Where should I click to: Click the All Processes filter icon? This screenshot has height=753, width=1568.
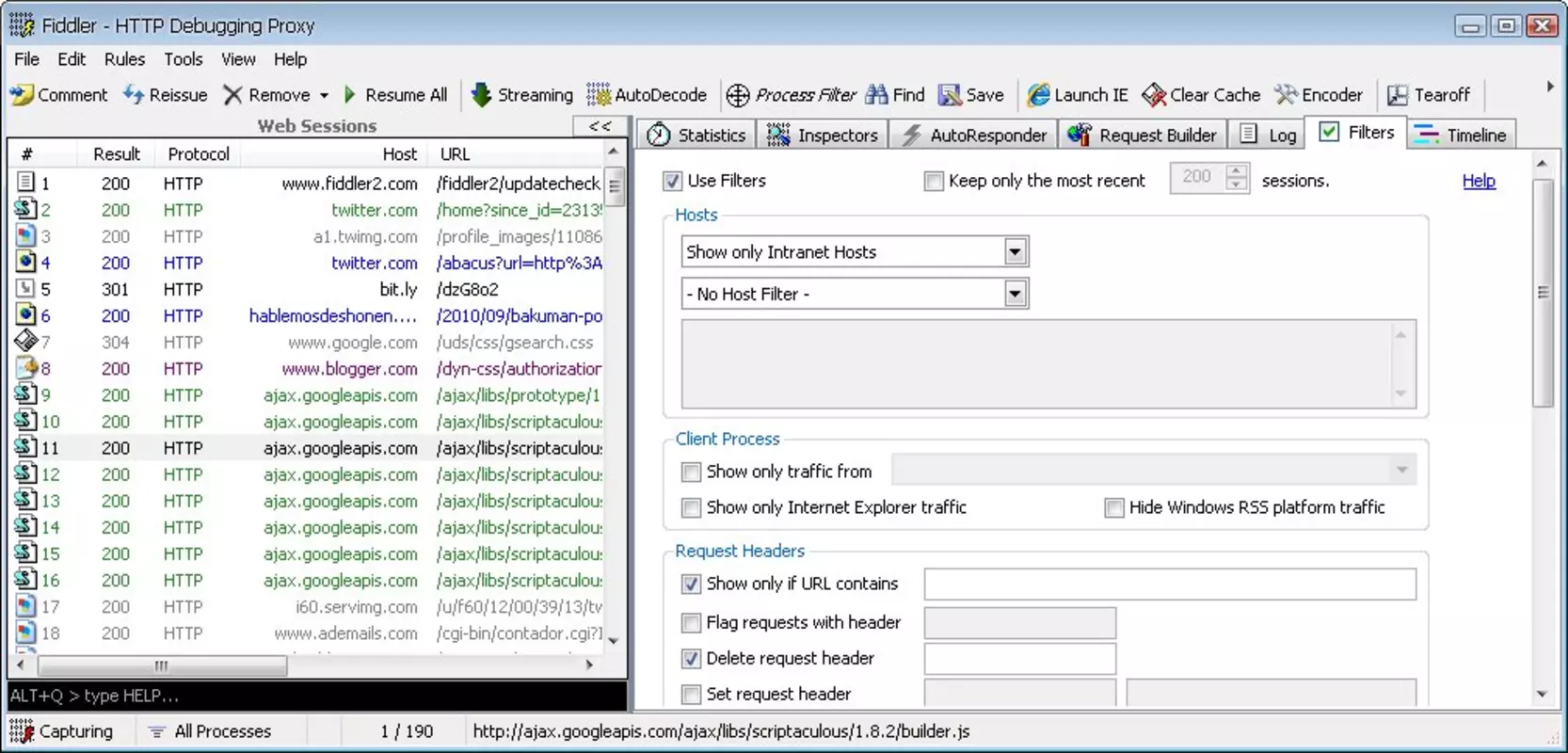click(157, 731)
